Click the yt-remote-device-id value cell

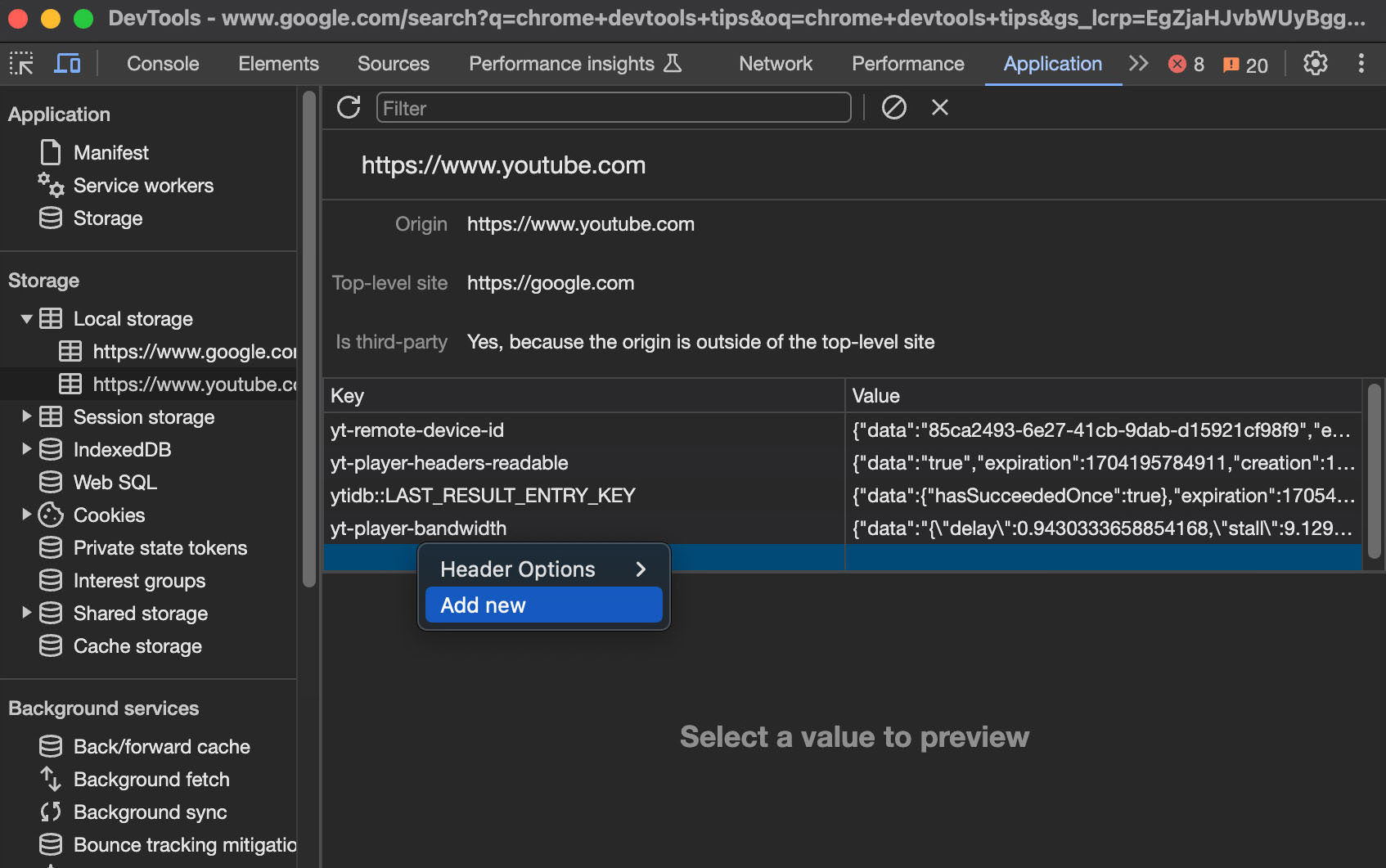point(1104,430)
